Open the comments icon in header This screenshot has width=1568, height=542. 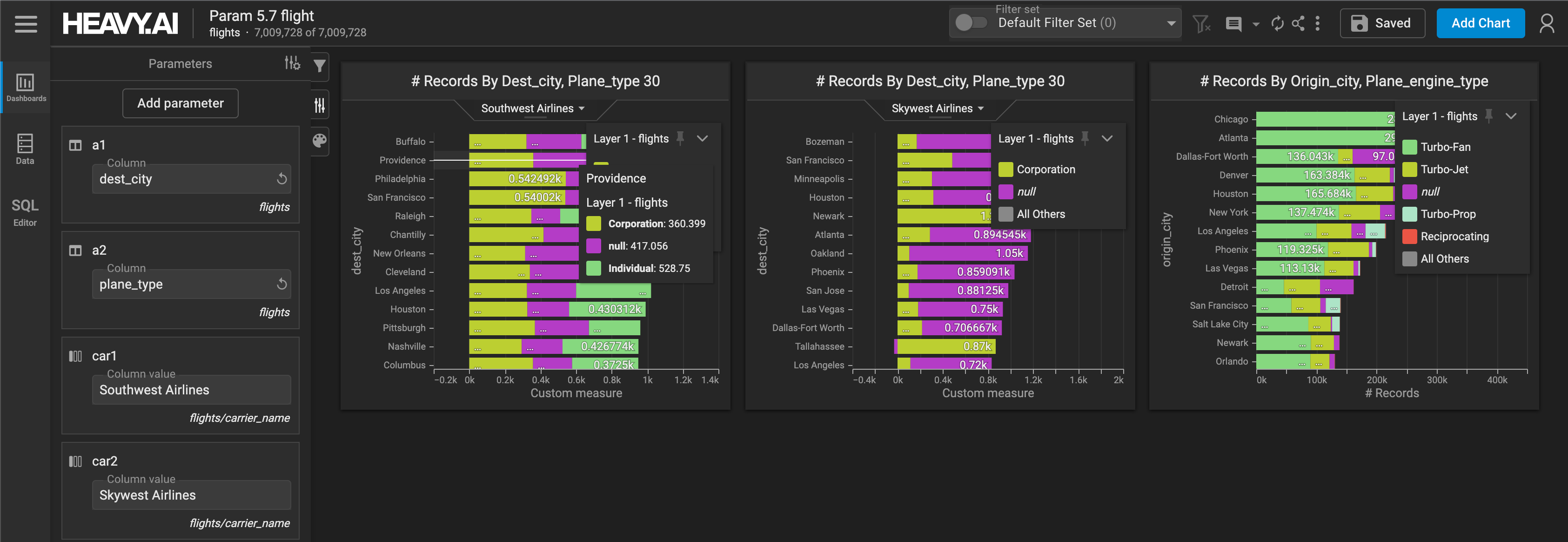[1233, 24]
